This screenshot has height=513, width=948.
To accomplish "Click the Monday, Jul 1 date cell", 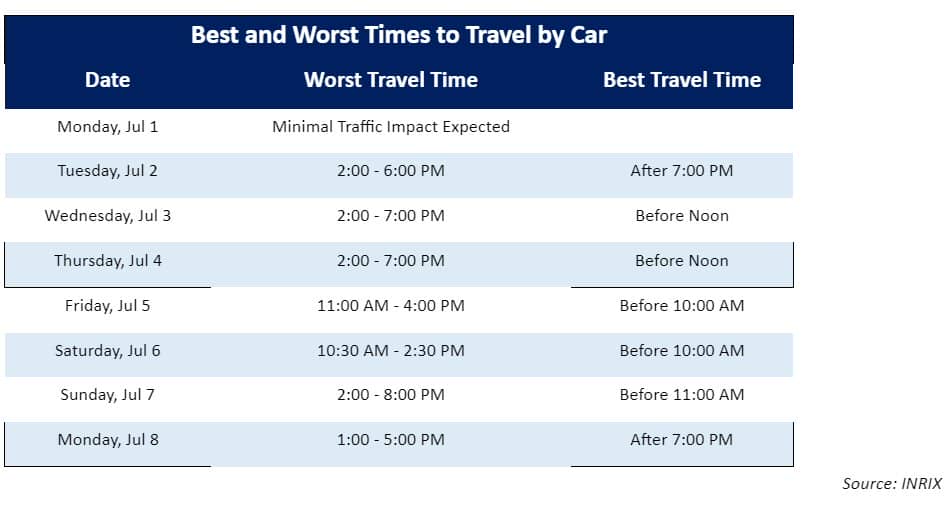I will pos(108,127).
